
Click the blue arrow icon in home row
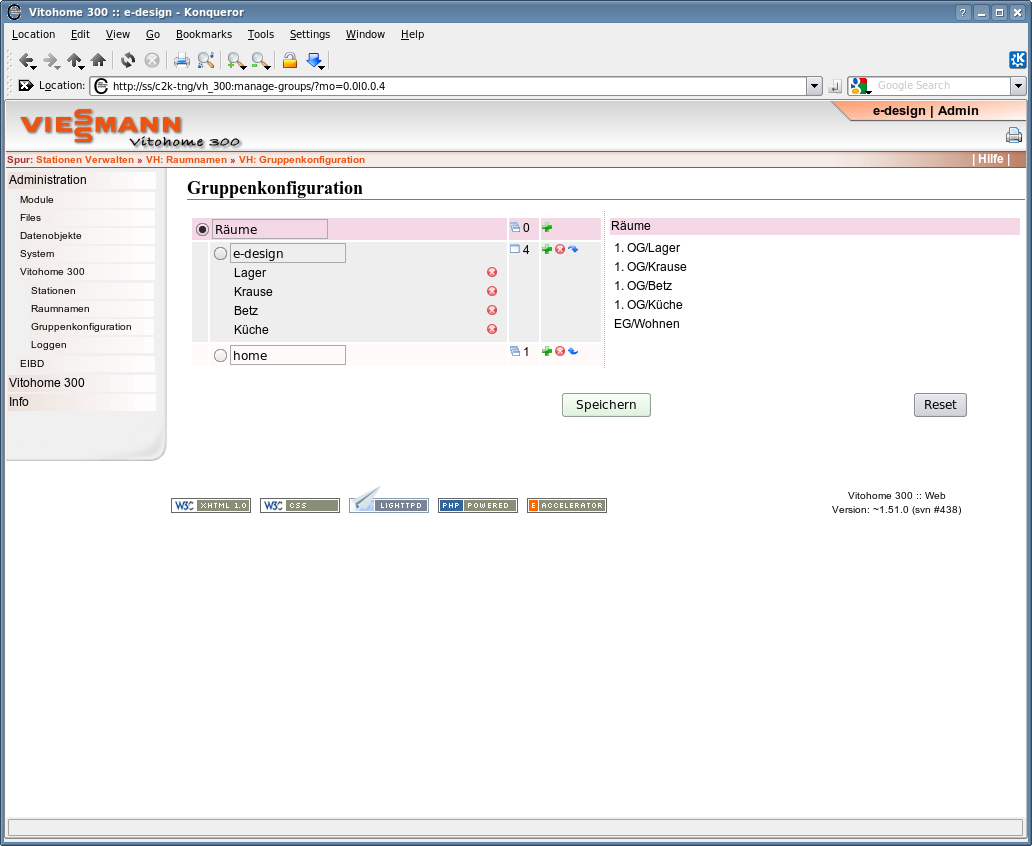(573, 351)
